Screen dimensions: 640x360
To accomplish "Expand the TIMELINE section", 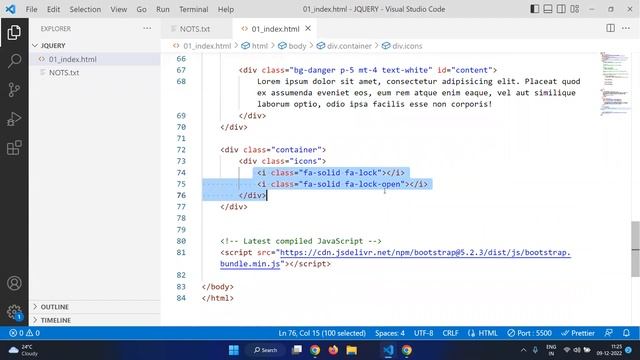I will click(x=56, y=320).
